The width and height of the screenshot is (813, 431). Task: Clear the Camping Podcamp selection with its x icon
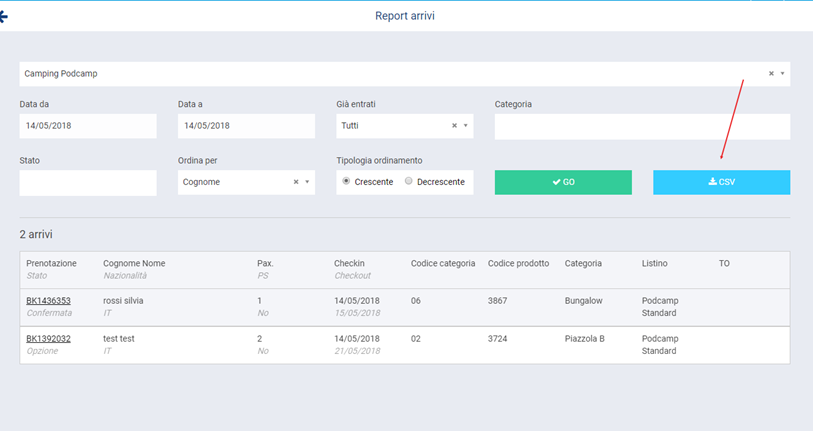(x=771, y=74)
